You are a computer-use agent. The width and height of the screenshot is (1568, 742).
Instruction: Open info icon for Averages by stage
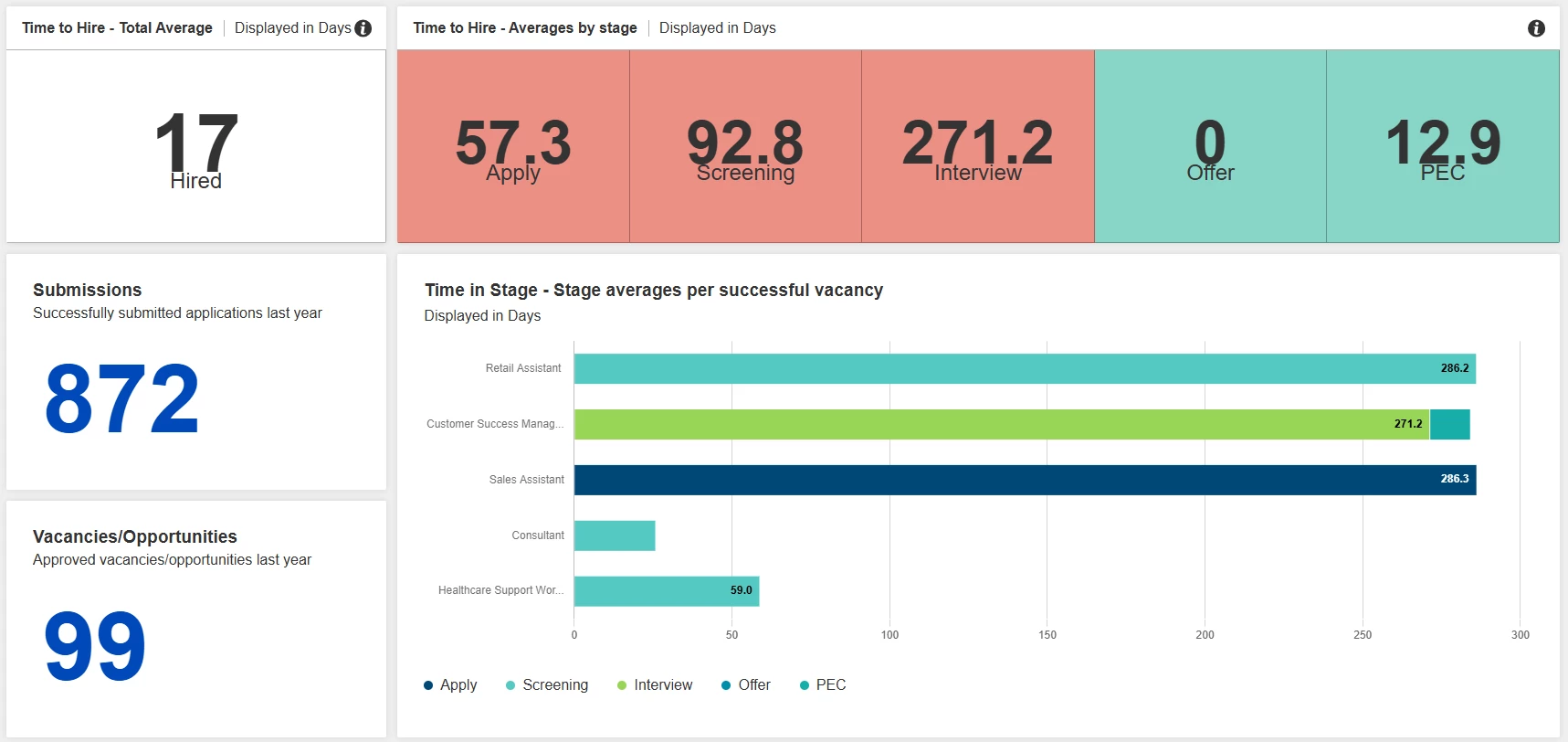tap(1536, 28)
